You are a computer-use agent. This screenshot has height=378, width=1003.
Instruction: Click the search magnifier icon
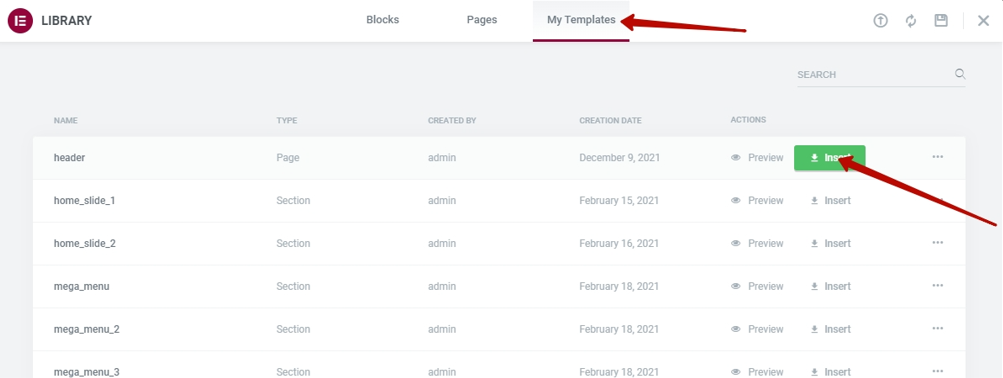[960, 74]
